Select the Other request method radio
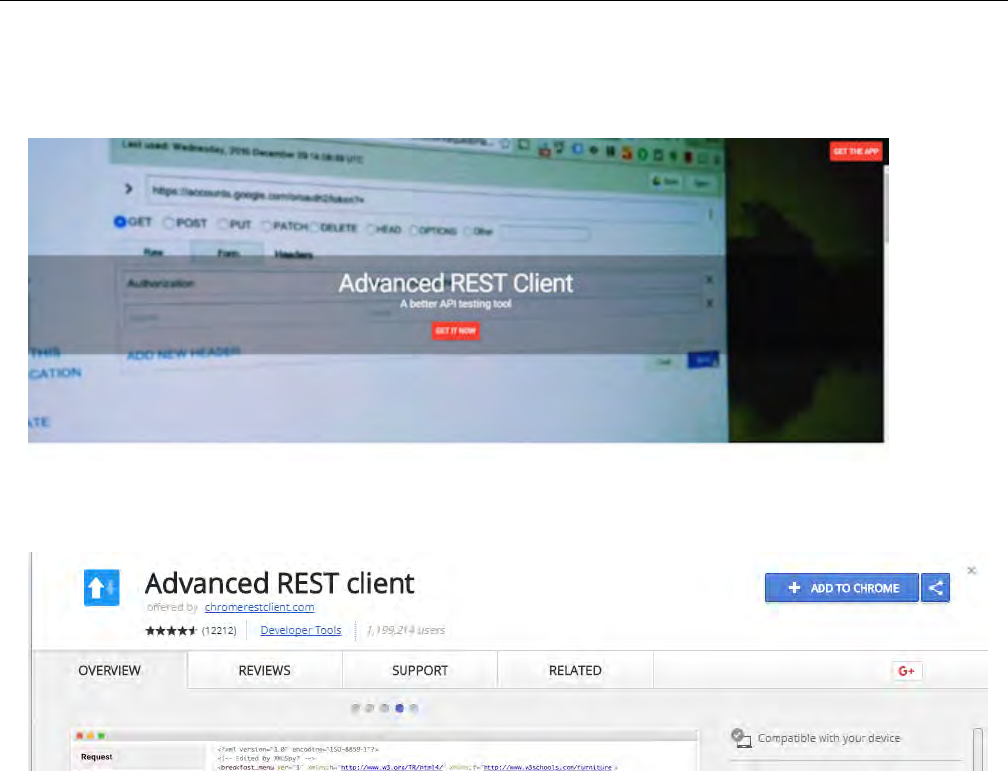Image resolution: width=1008 pixels, height=771 pixels. coord(468,231)
